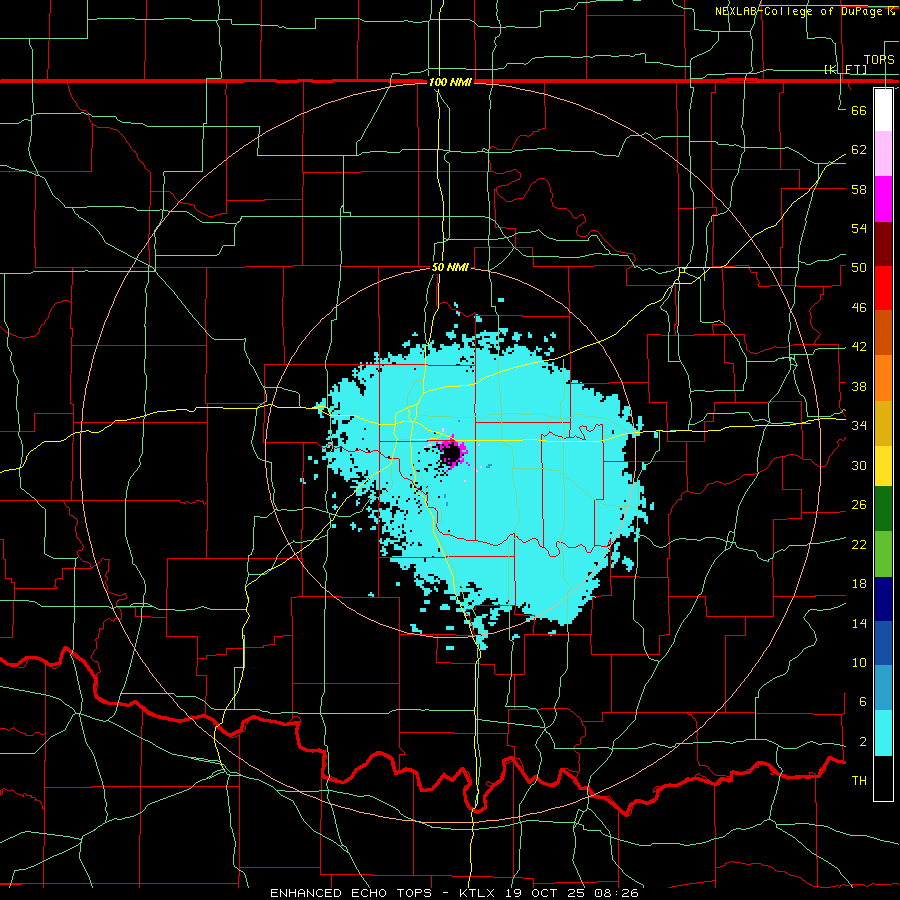Click the 58 legend value
Viewport: 900px width, 900px height.
click(859, 189)
